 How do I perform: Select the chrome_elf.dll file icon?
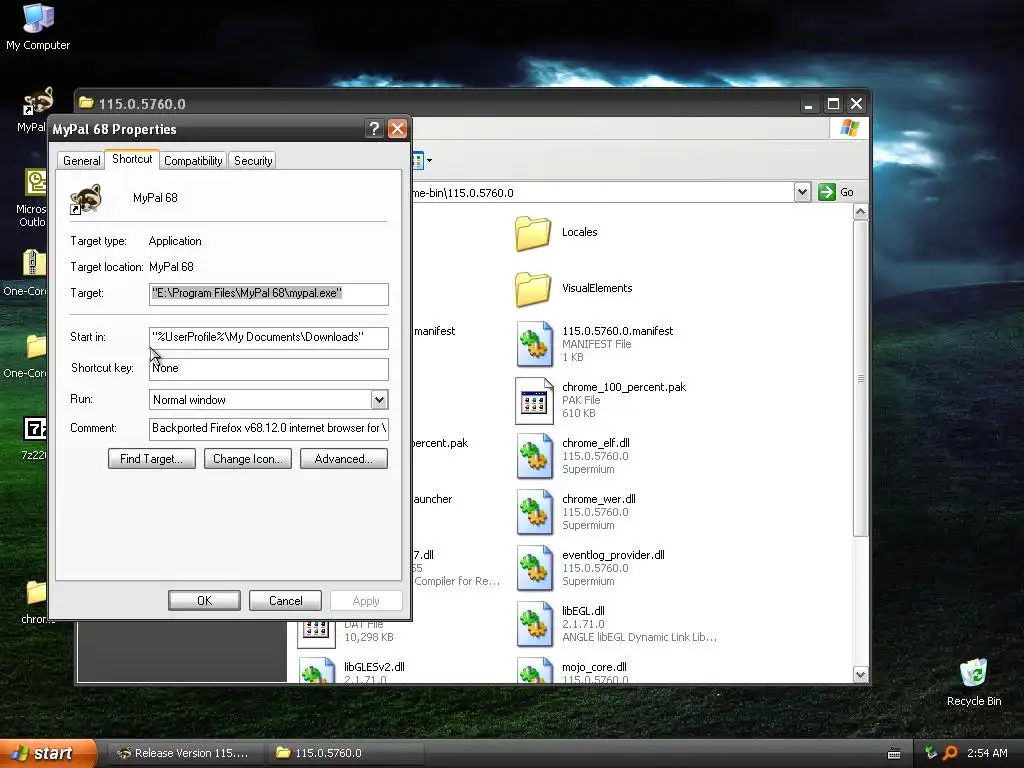click(x=534, y=456)
